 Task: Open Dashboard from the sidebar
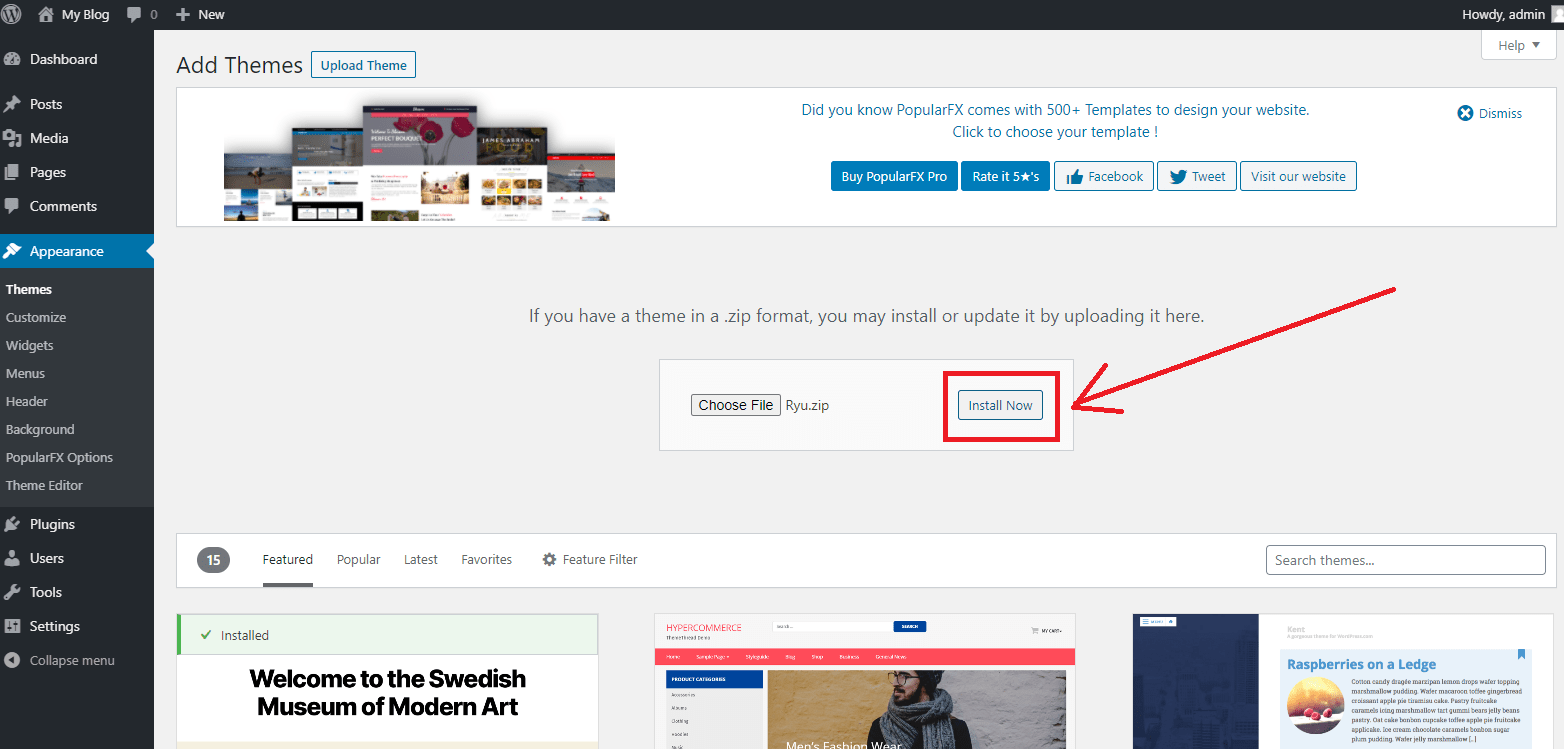(63, 59)
